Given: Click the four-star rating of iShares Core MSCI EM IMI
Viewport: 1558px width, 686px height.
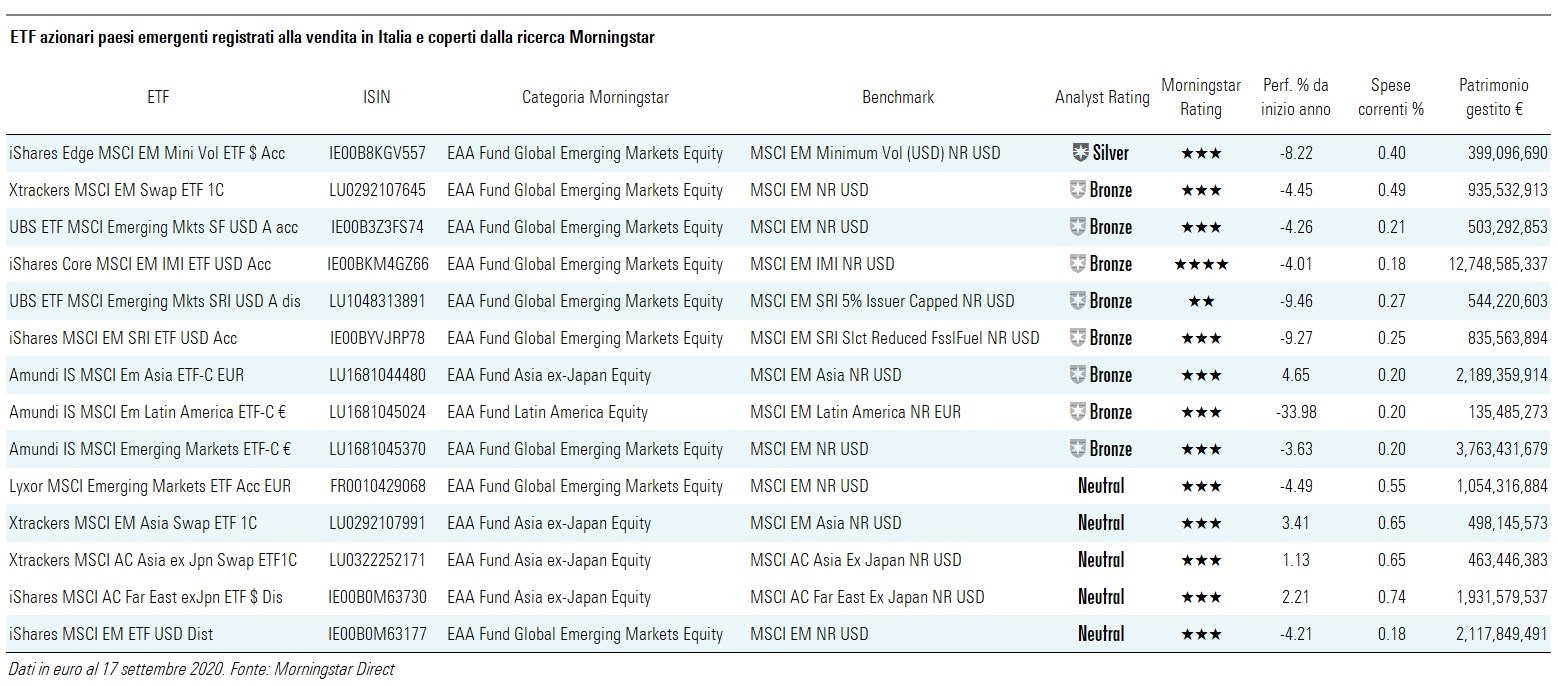Looking at the screenshot, I should pyautogui.click(x=1200, y=264).
